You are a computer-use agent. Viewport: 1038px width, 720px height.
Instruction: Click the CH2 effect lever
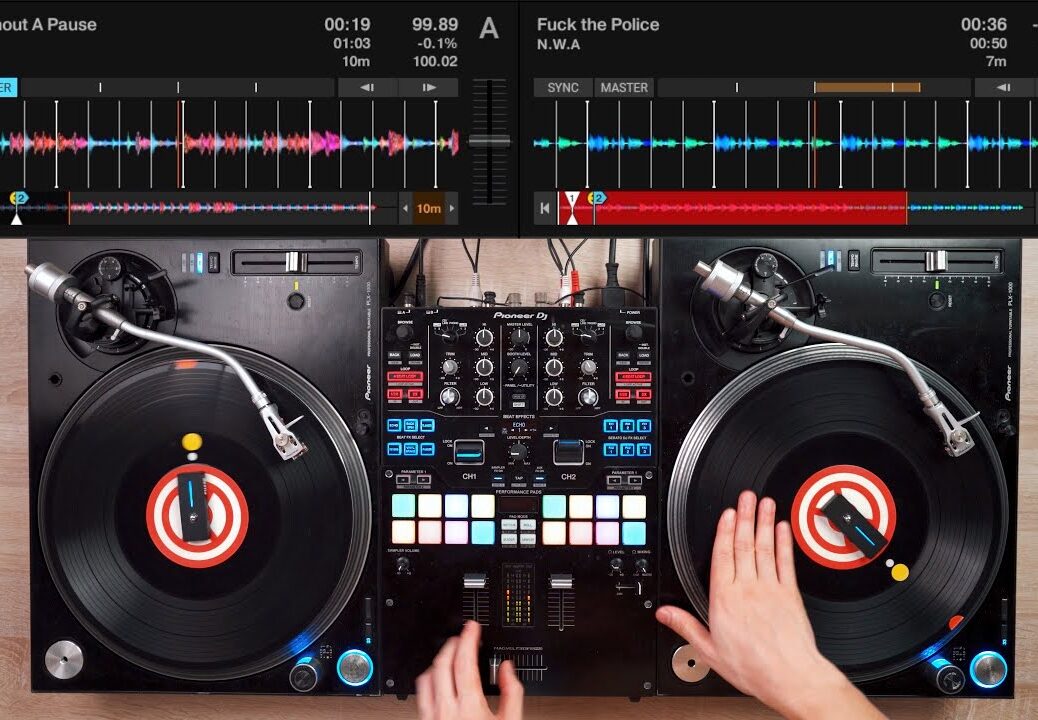[x=568, y=452]
